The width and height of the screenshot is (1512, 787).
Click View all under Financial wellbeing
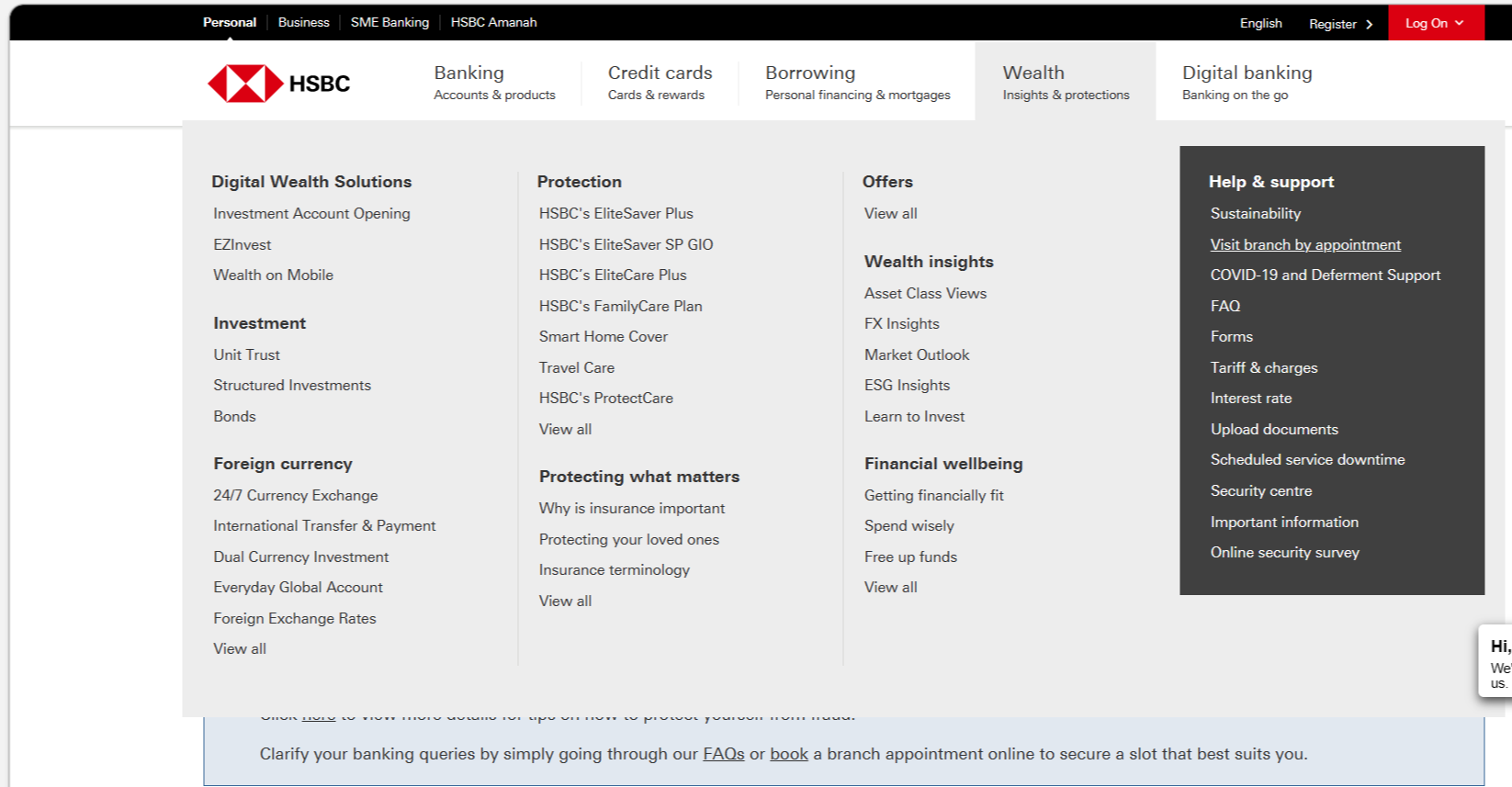point(890,587)
